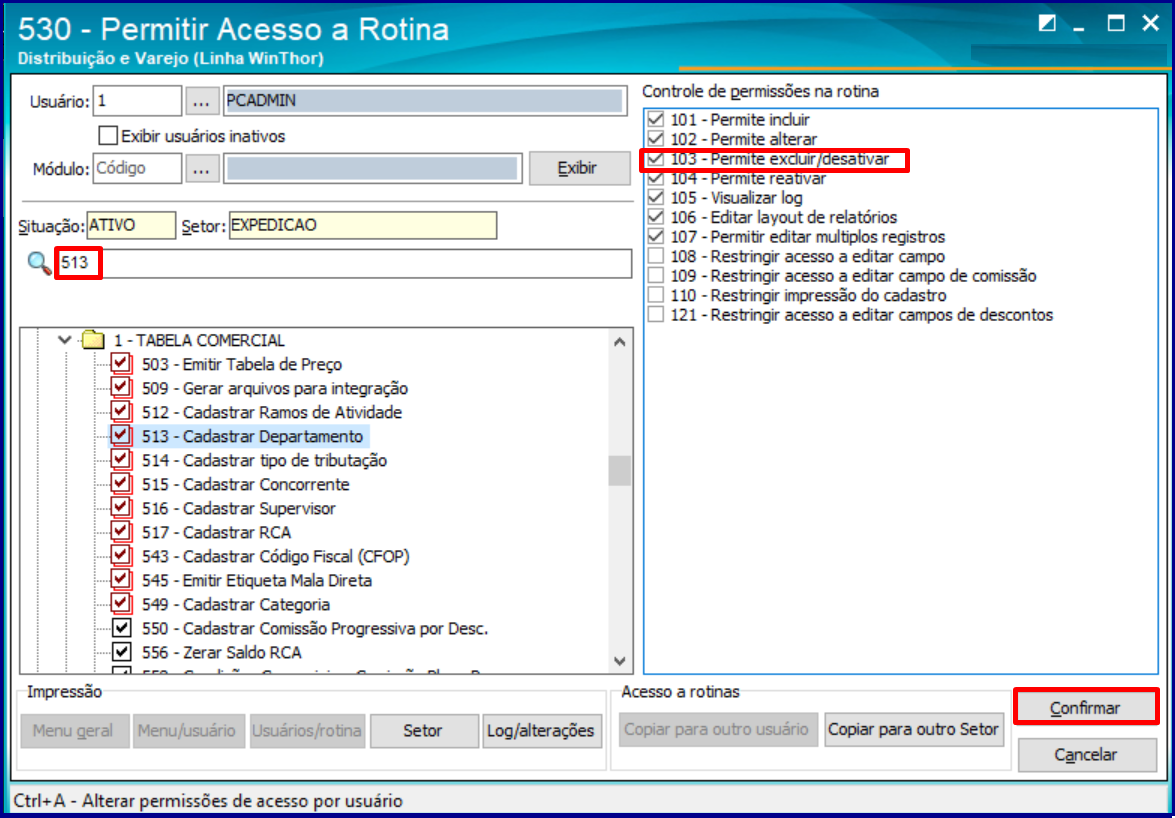Toggle checkbox for 503 - Emitir Tabela de Preço
Image resolution: width=1175 pixels, height=818 pixels.
121,365
